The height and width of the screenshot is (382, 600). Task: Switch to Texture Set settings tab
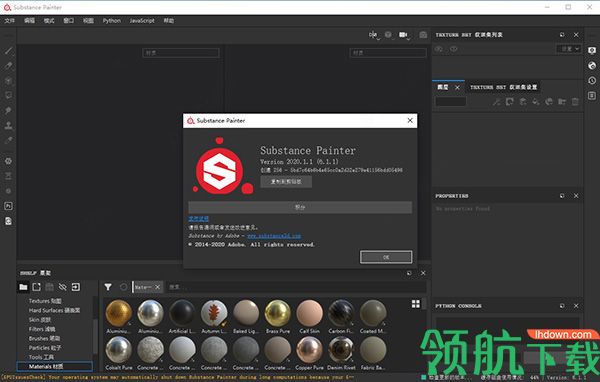point(504,87)
